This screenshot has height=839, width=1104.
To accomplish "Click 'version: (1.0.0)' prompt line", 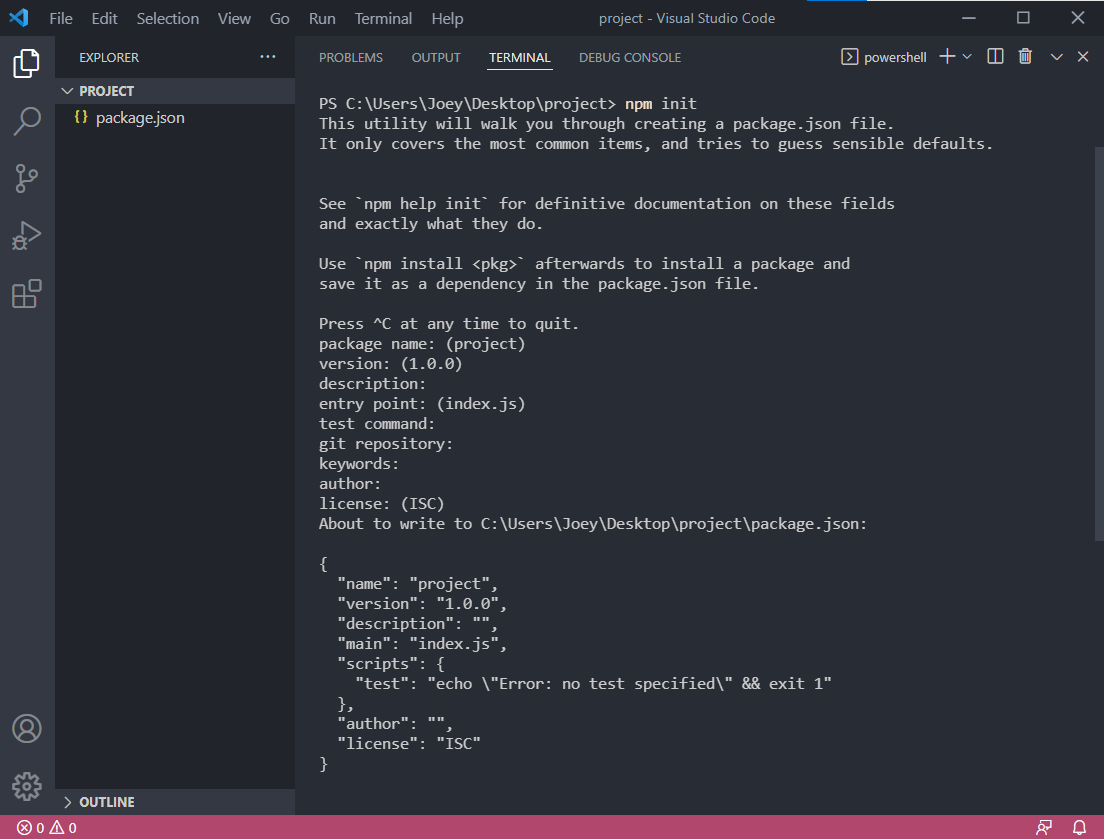I will coord(390,363).
